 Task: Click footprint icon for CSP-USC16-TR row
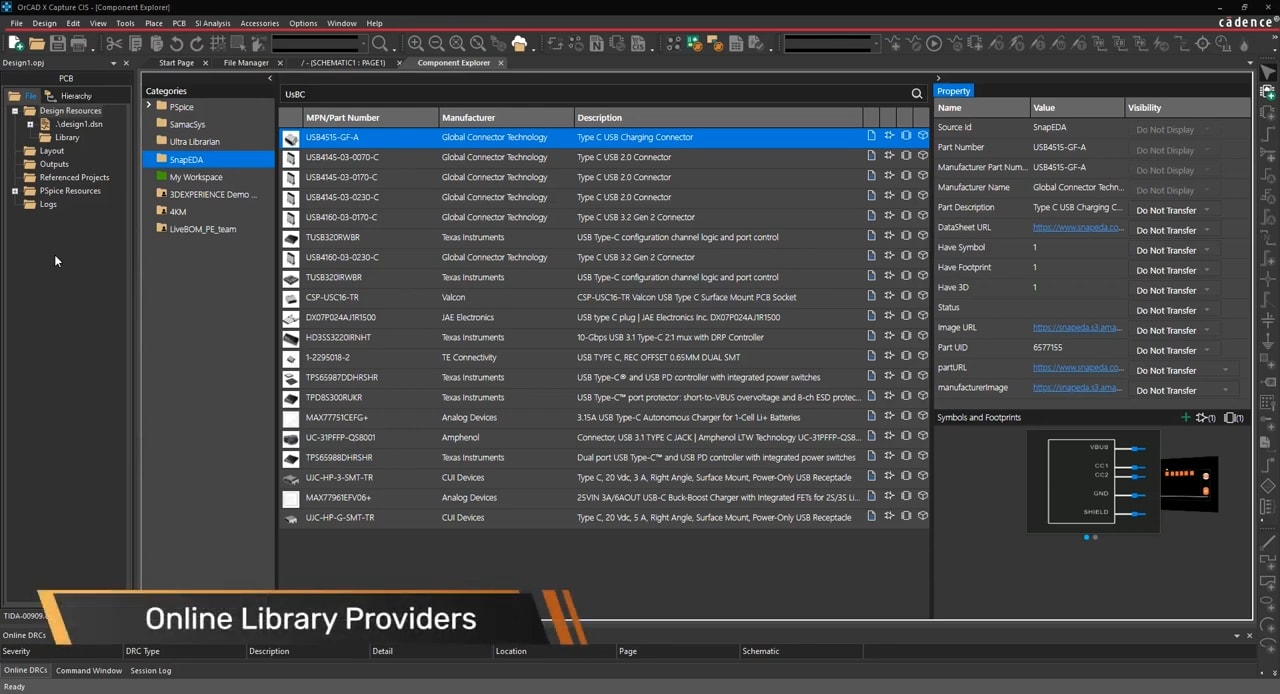(x=905, y=297)
